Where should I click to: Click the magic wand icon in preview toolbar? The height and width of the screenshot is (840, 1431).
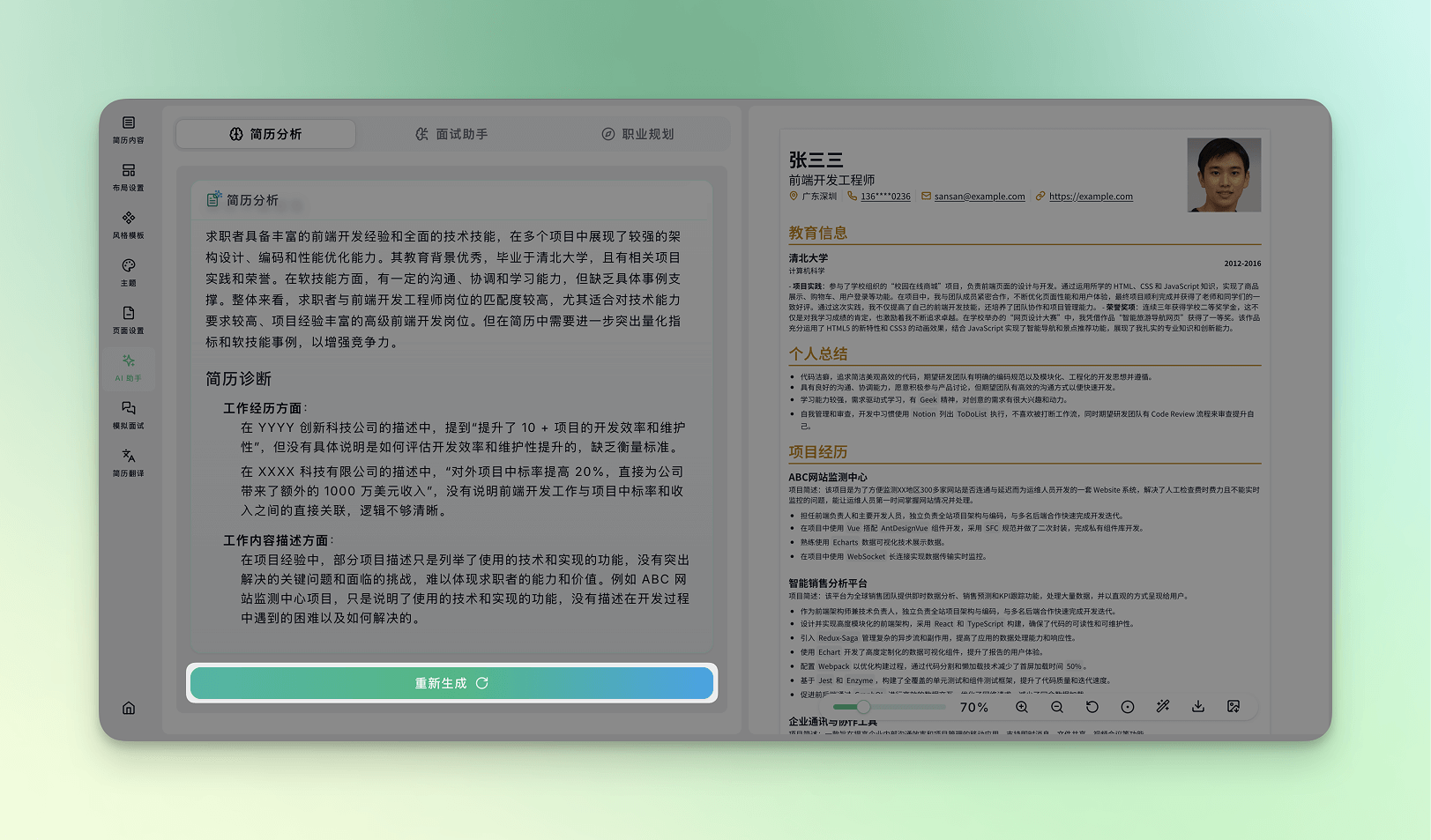(1163, 707)
